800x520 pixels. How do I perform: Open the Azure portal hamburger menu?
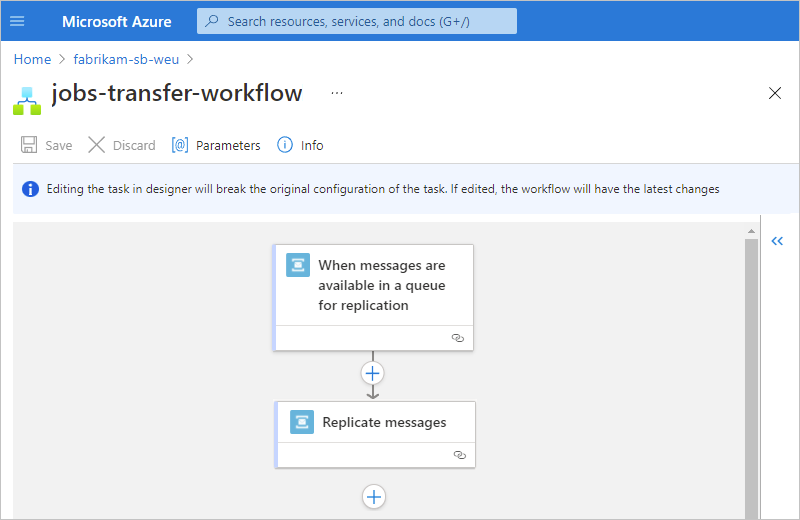click(x=17, y=21)
